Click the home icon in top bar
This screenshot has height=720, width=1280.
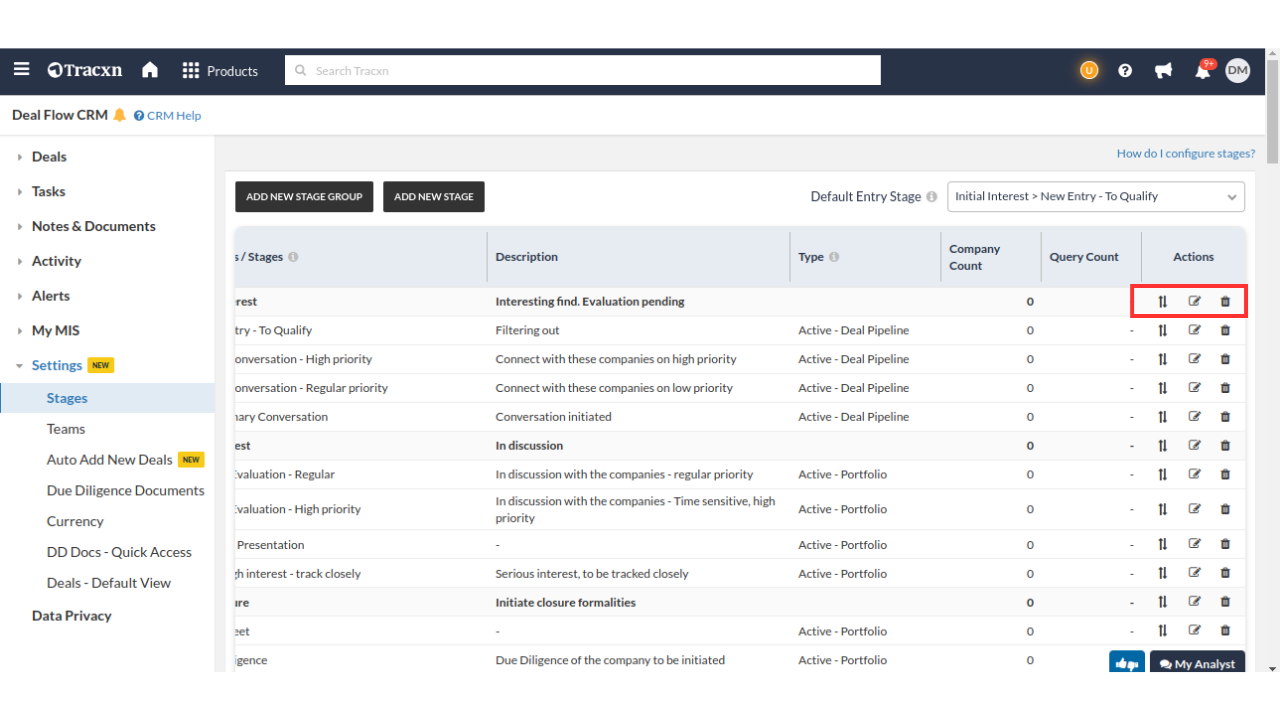point(150,70)
